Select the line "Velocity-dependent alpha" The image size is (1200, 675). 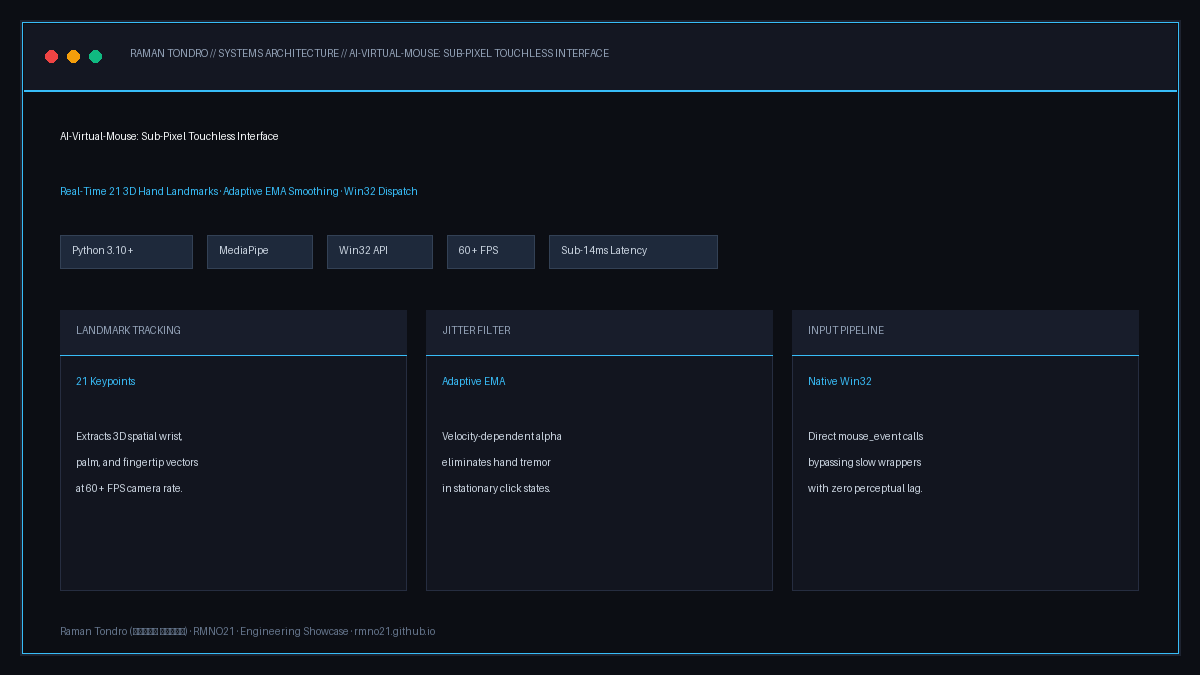pos(502,437)
